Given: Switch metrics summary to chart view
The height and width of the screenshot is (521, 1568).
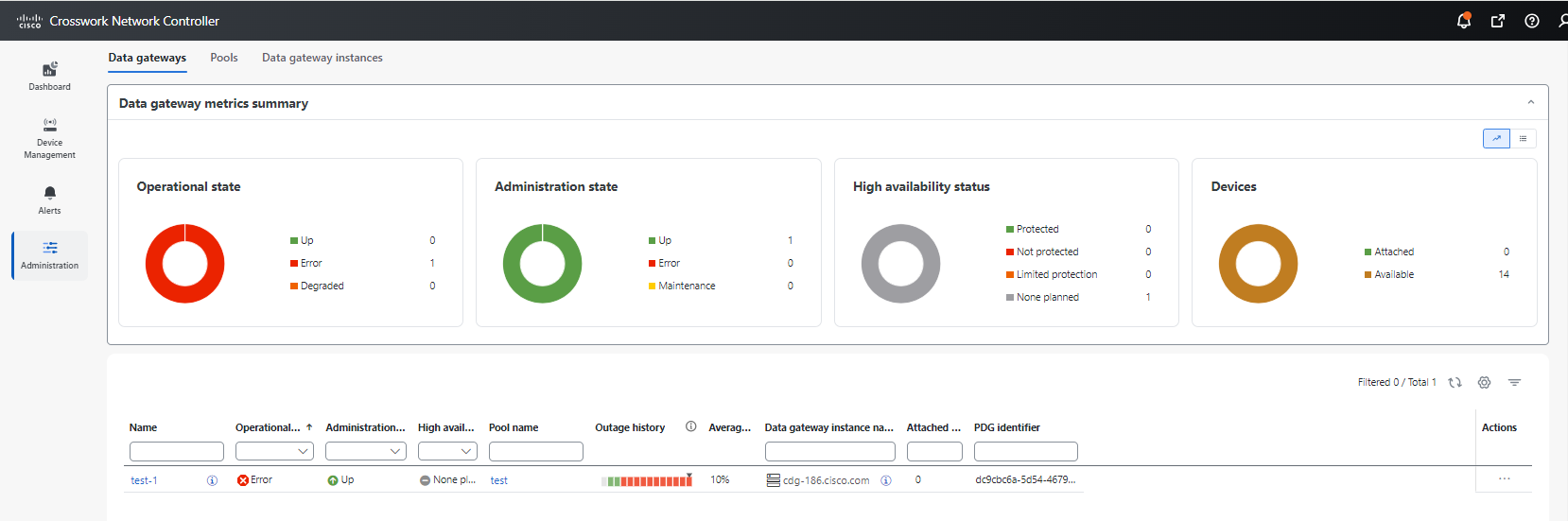Looking at the screenshot, I should (x=1496, y=138).
